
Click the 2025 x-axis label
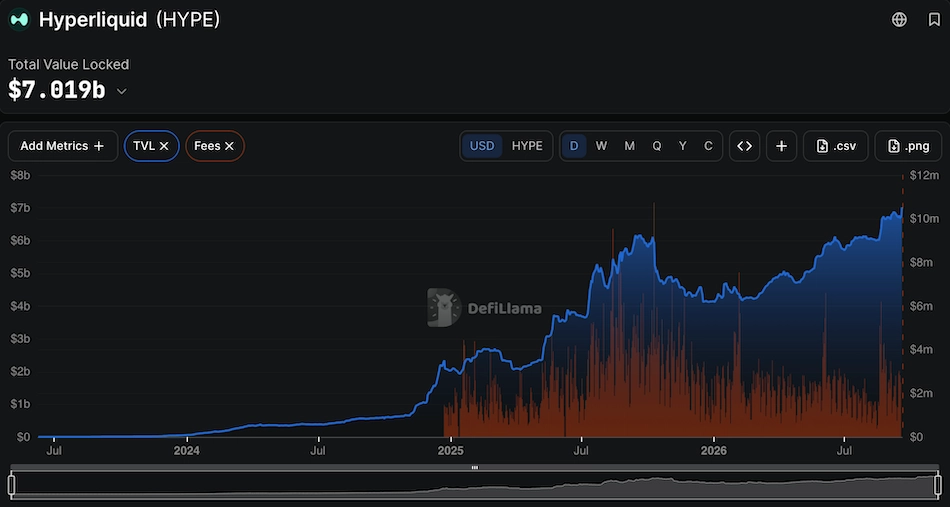point(451,451)
